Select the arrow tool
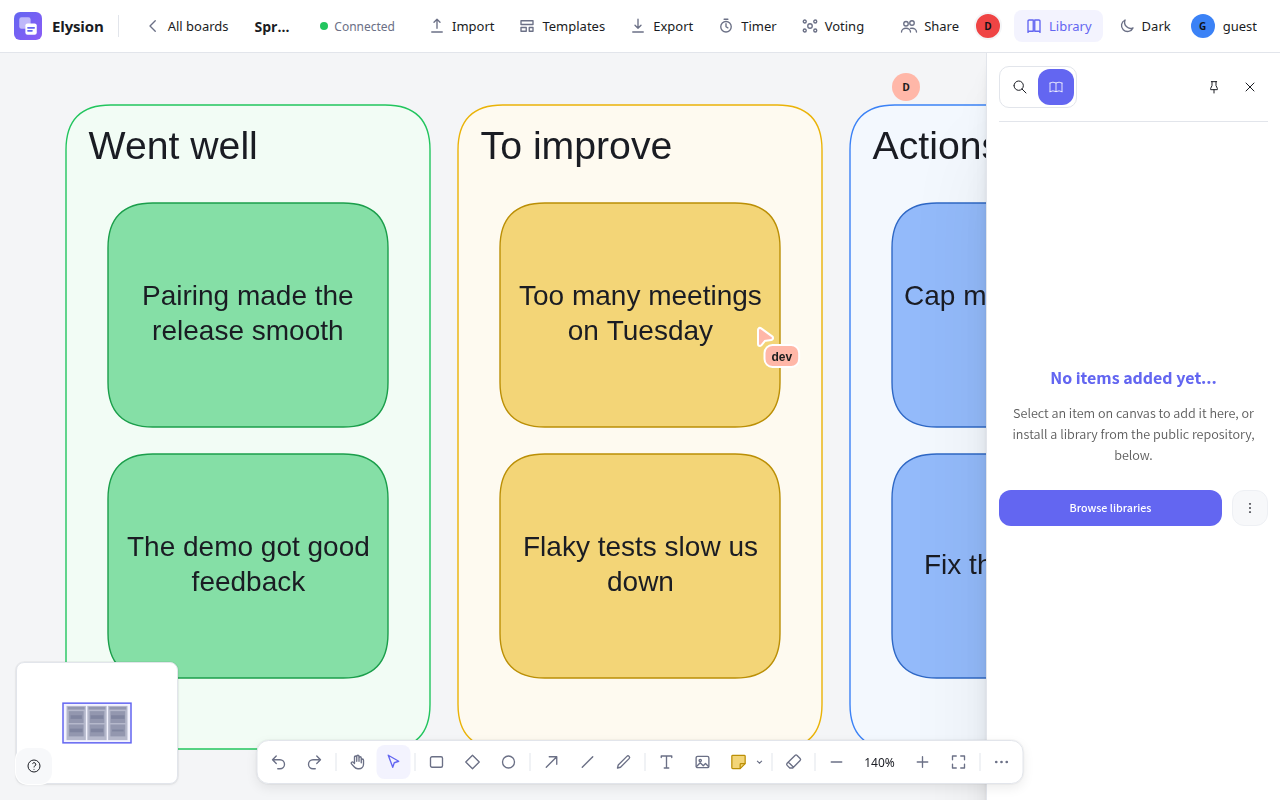 551,762
